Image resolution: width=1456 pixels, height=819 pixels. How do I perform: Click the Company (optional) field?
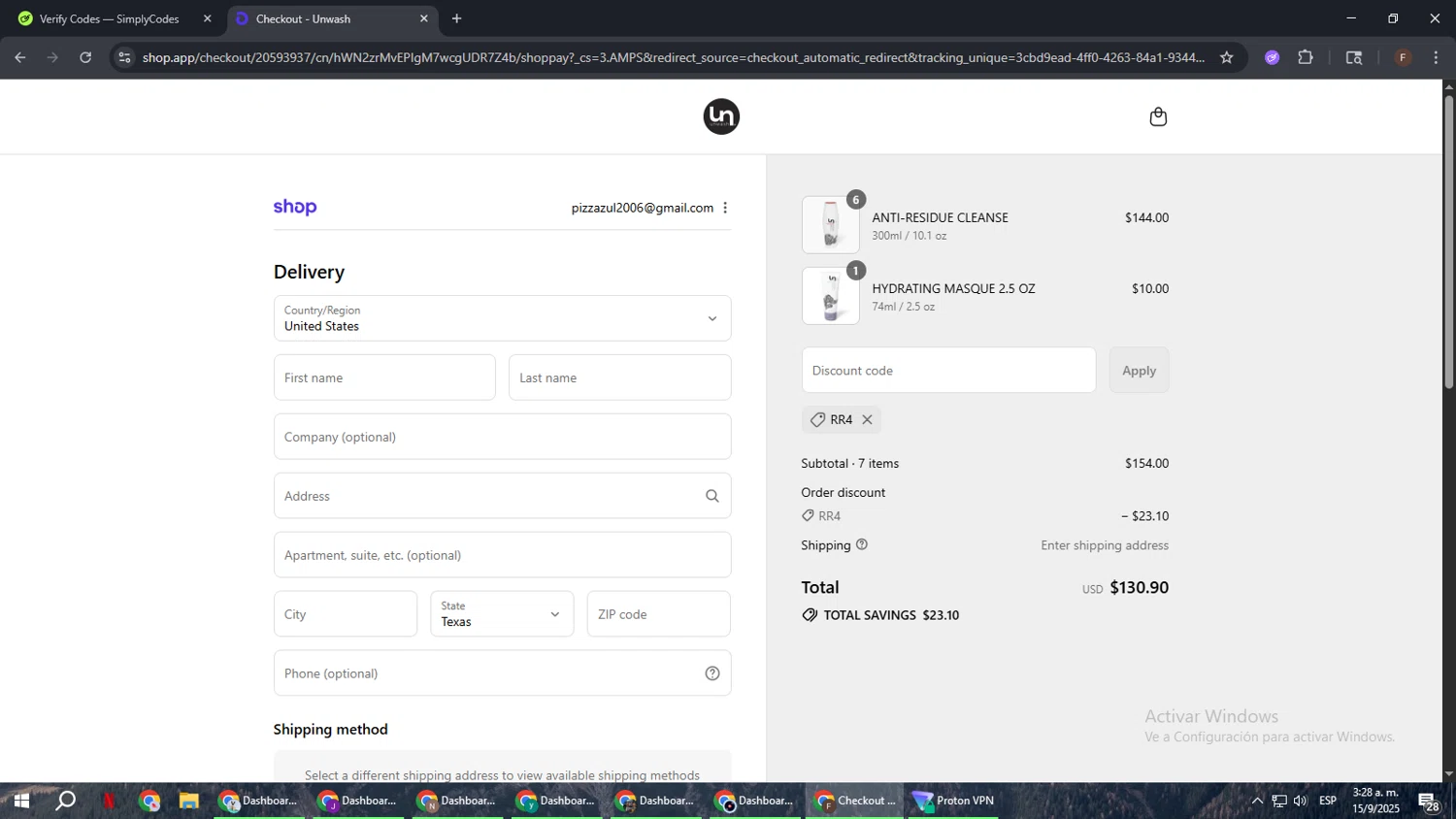click(x=502, y=437)
